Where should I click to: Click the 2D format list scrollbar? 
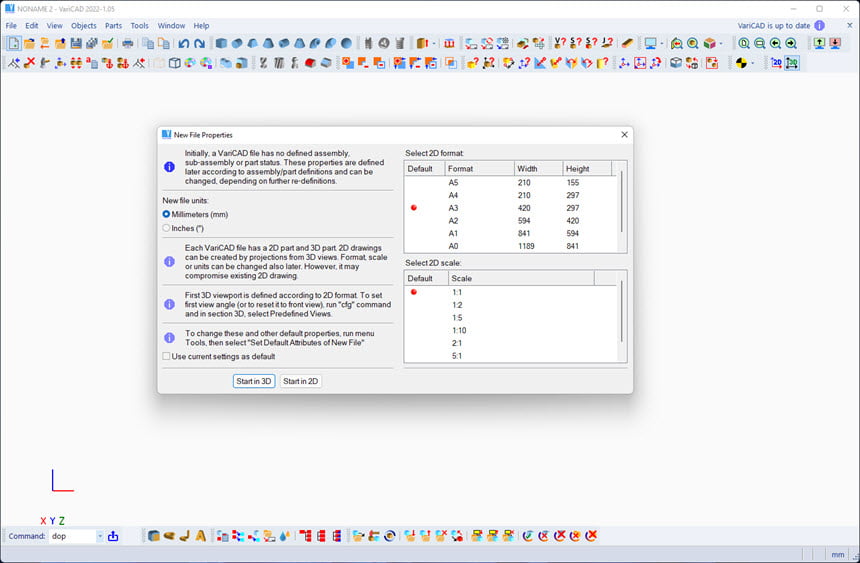621,201
